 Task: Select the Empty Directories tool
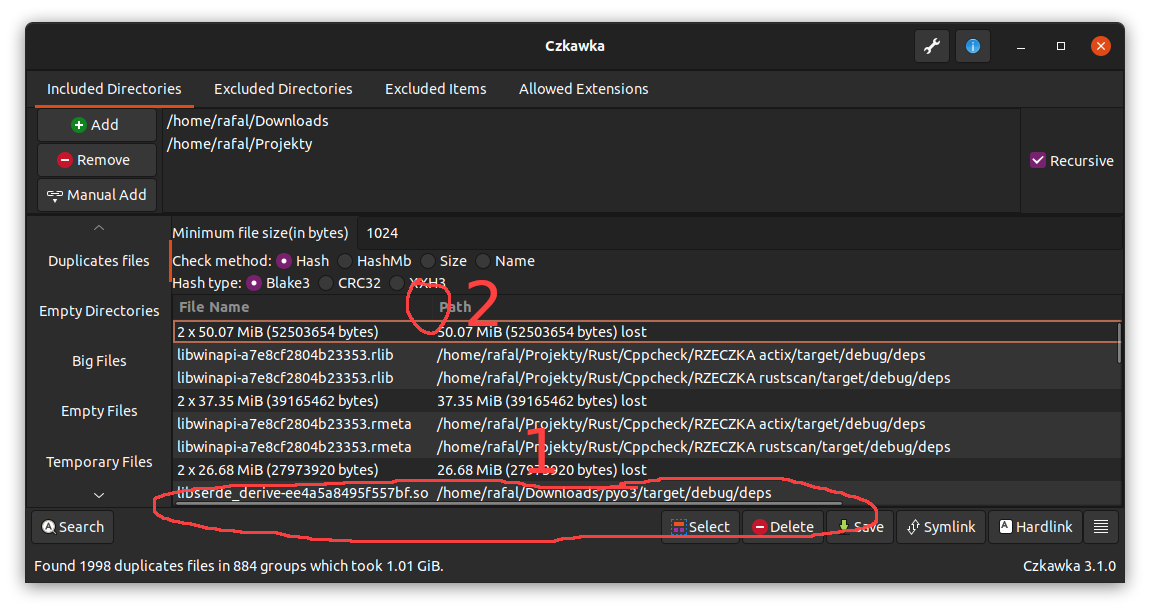tap(99, 311)
